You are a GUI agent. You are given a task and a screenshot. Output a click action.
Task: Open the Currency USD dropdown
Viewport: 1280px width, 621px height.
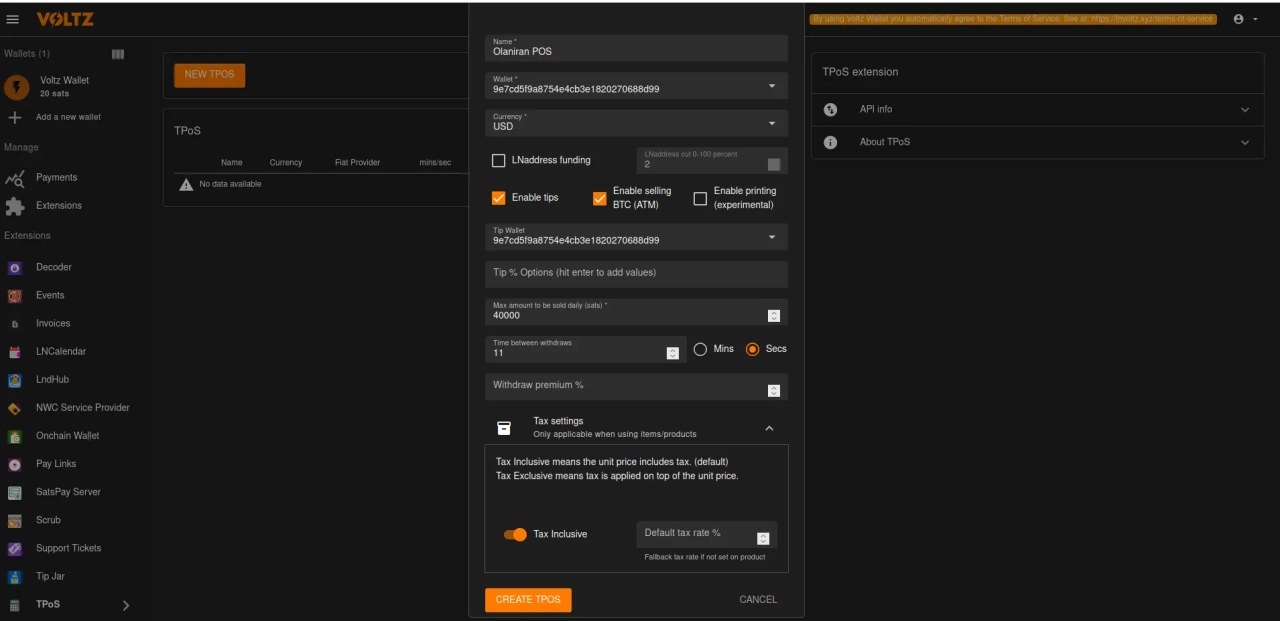point(636,123)
